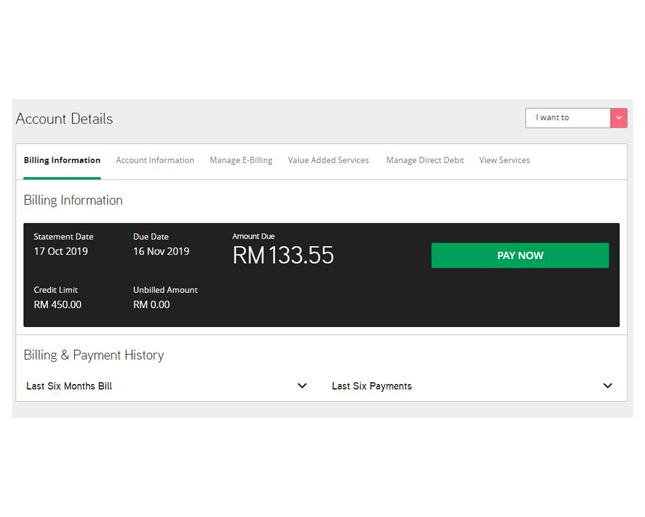Click the 'Credit Limit' label
The image size is (645, 517).
56,290
